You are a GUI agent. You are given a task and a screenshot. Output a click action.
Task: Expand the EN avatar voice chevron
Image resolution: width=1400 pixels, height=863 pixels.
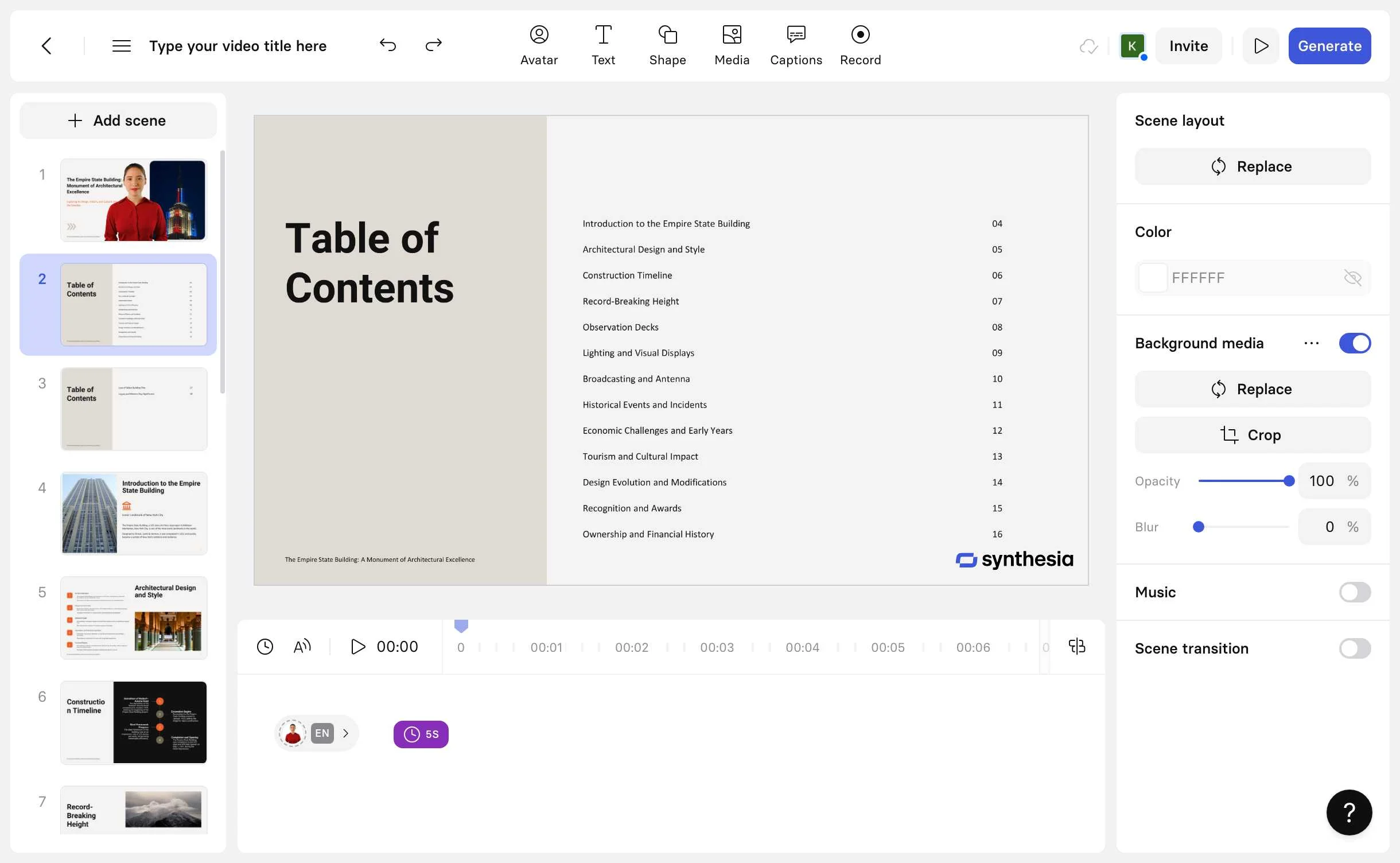(346, 733)
